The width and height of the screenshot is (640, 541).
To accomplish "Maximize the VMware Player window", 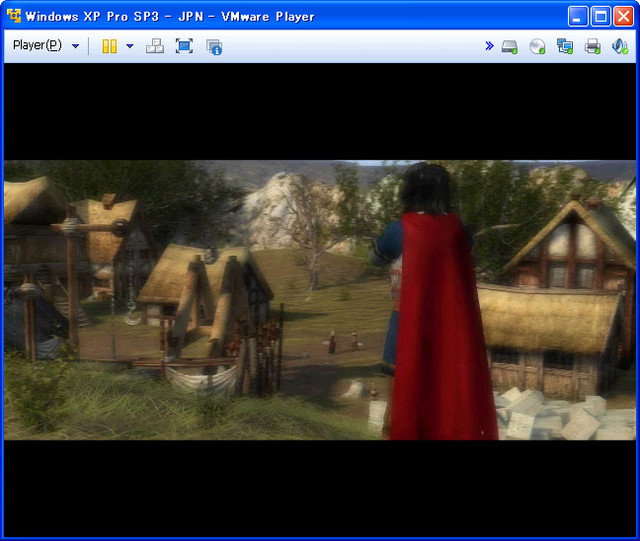I will point(601,17).
